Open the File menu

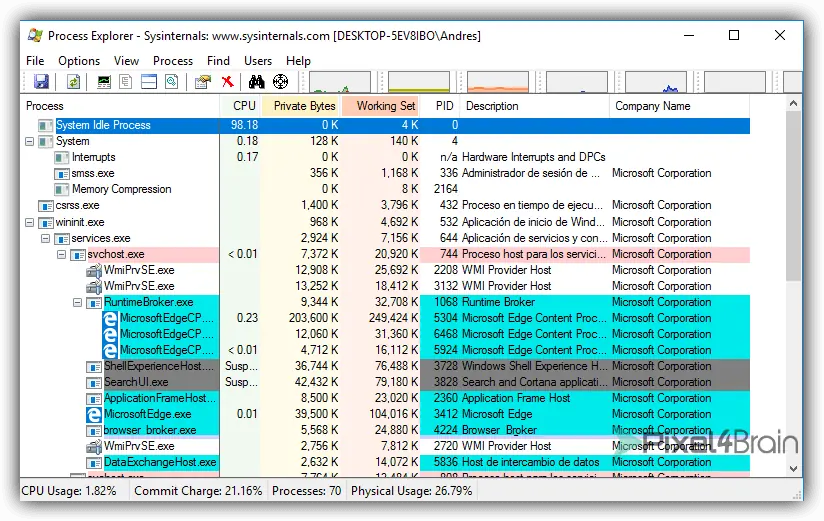35,61
